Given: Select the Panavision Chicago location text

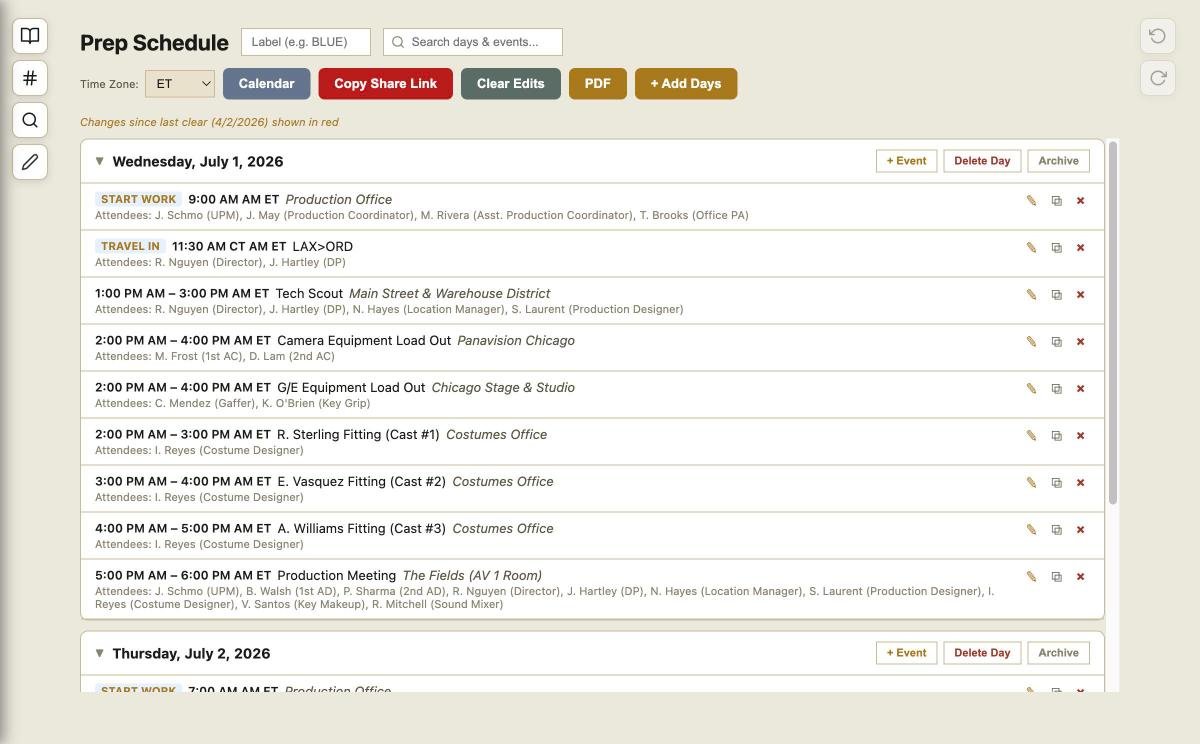Looking at the screenshot, I should point(516,341).
